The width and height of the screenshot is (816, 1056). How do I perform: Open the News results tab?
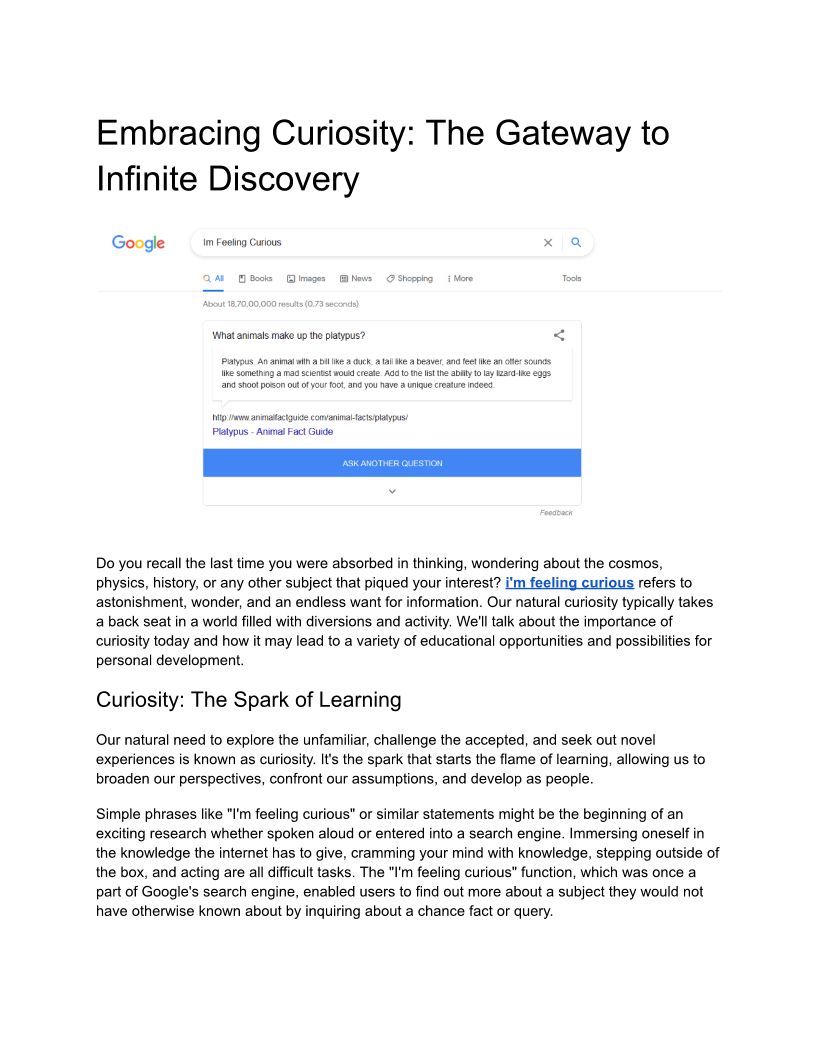click(x=356, y=279)
